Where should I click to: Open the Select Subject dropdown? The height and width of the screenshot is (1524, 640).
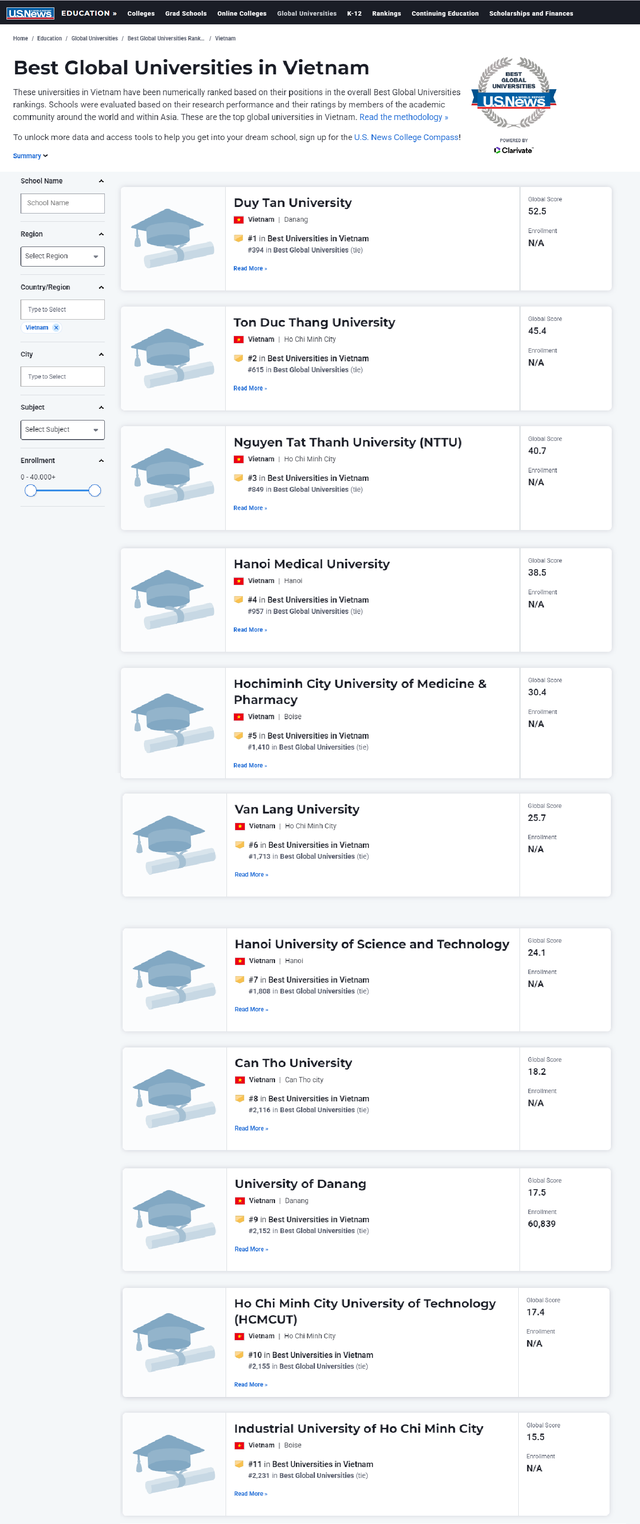(x=62, y=429)
